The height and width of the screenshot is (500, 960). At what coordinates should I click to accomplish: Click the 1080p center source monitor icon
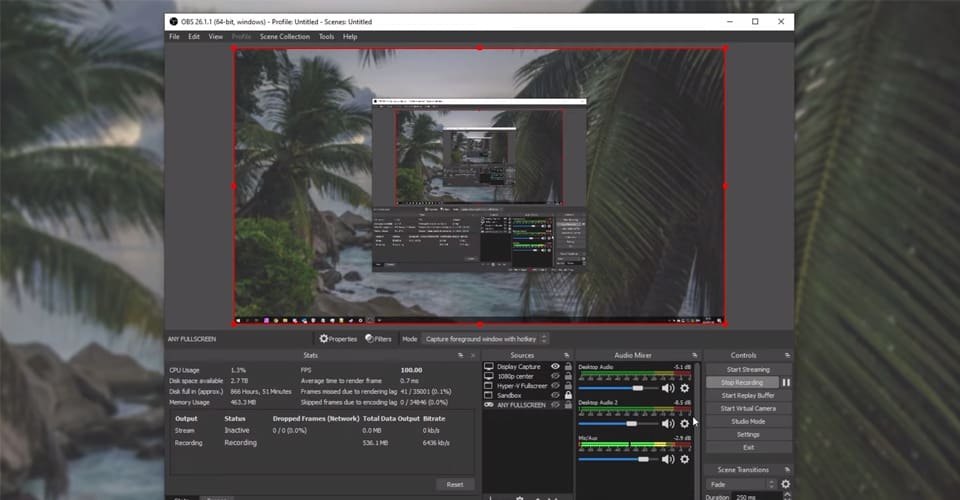[489, 376]
